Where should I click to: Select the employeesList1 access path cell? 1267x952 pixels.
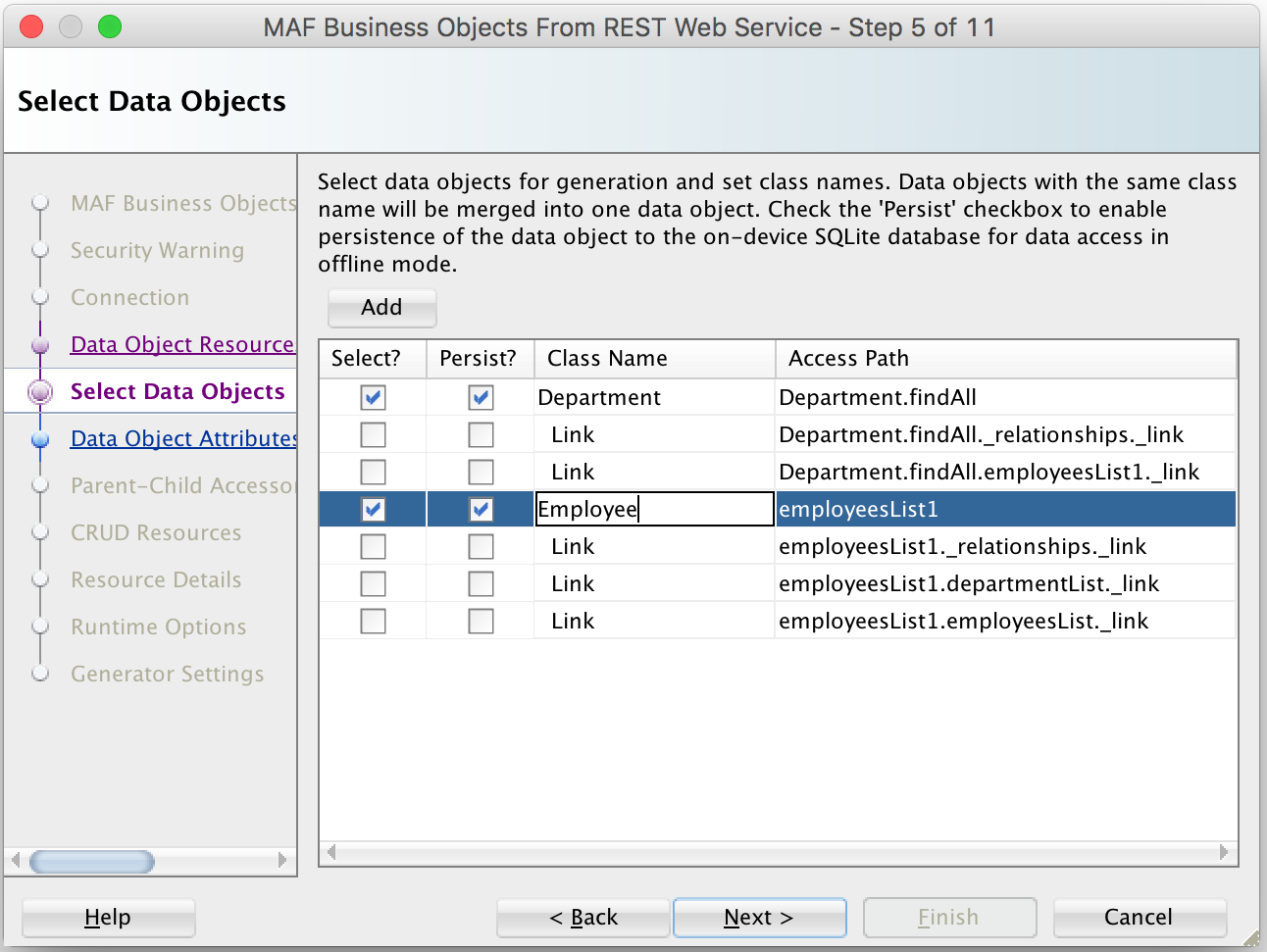pyautogui.click(x=1005, y=509)
